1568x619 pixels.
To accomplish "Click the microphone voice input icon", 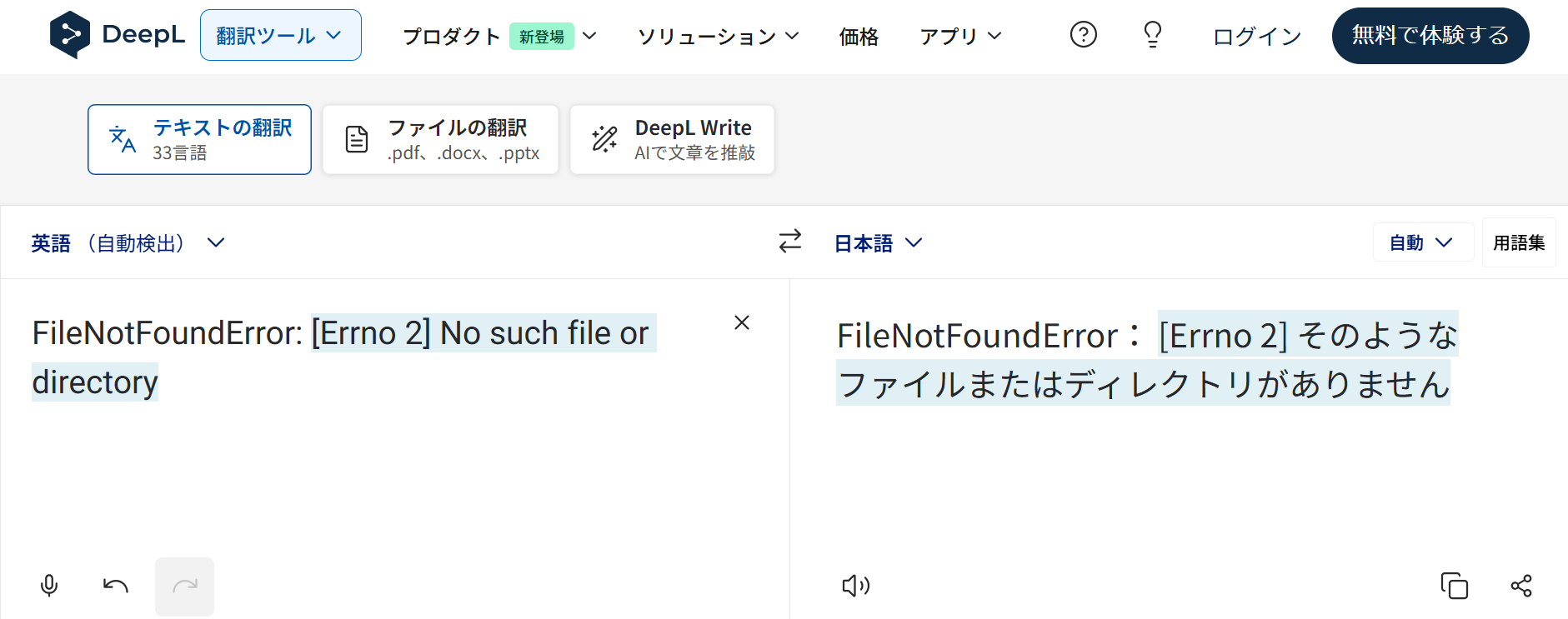I will (49, 586).
